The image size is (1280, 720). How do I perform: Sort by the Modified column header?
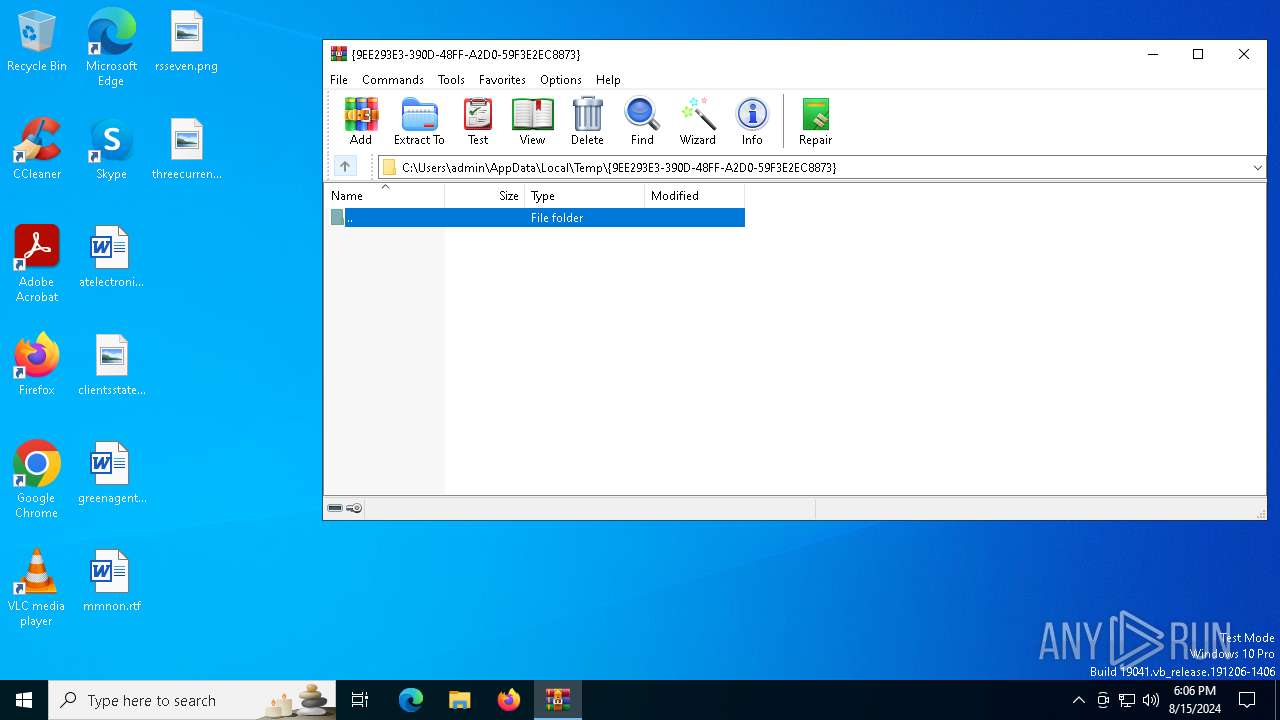point(695,196)
